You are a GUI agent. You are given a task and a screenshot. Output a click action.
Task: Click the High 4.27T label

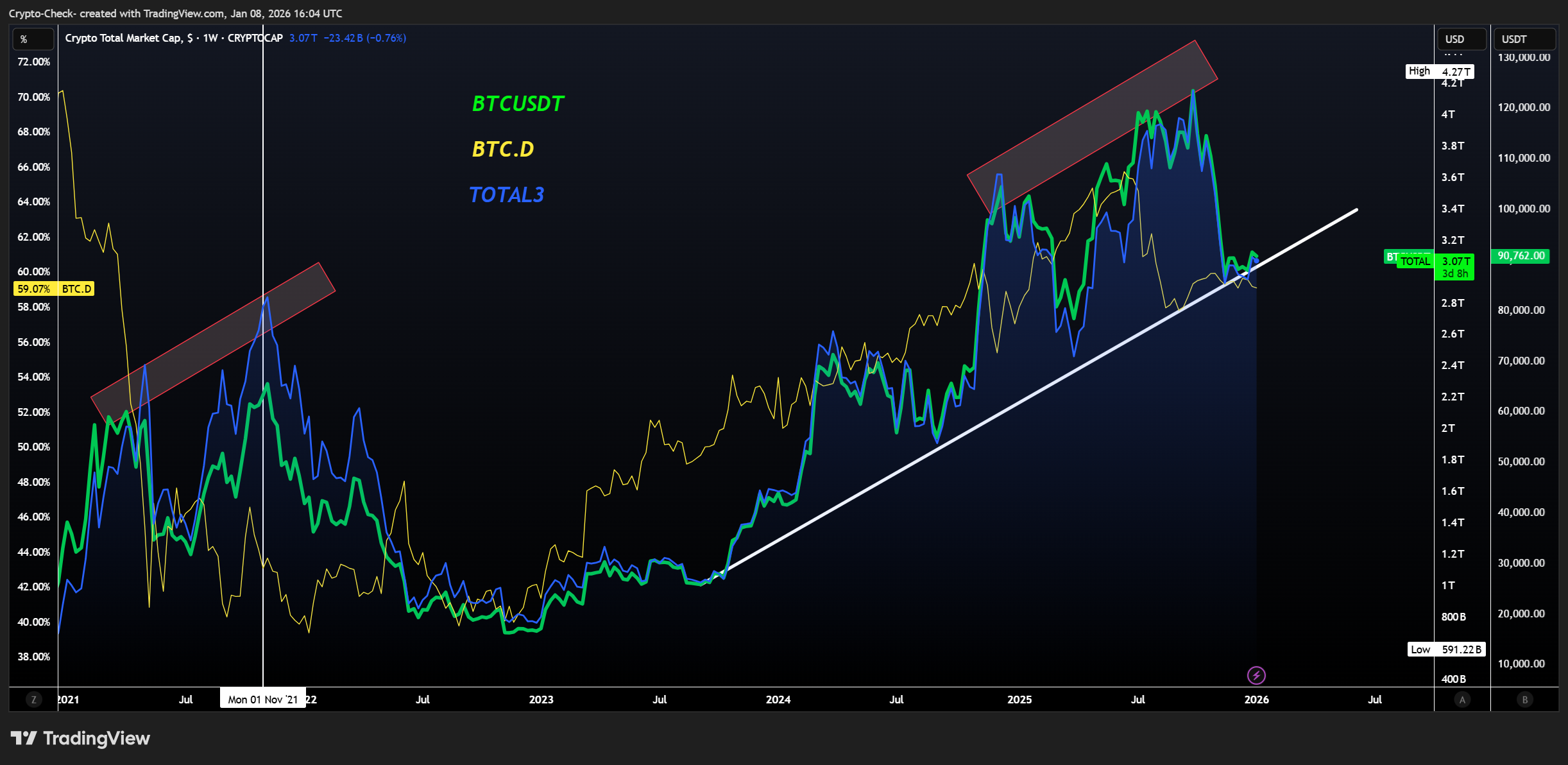click(x=1440, y=71)
